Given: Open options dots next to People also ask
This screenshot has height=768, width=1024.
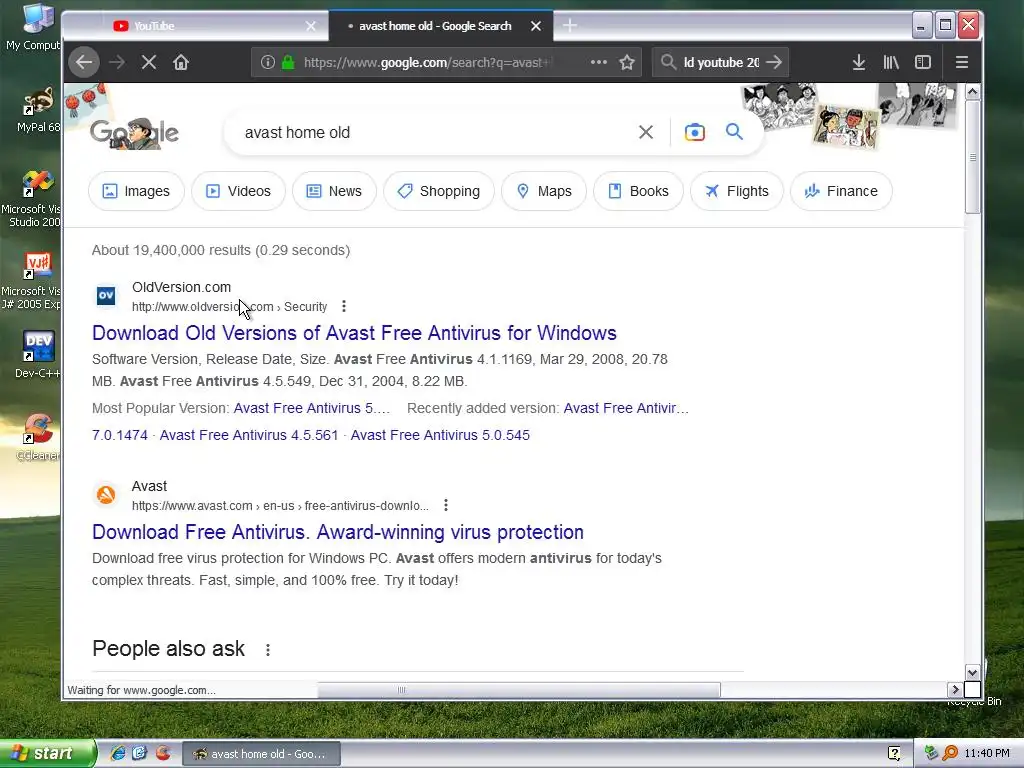Looking at the screenshot, I should point(268,650).
